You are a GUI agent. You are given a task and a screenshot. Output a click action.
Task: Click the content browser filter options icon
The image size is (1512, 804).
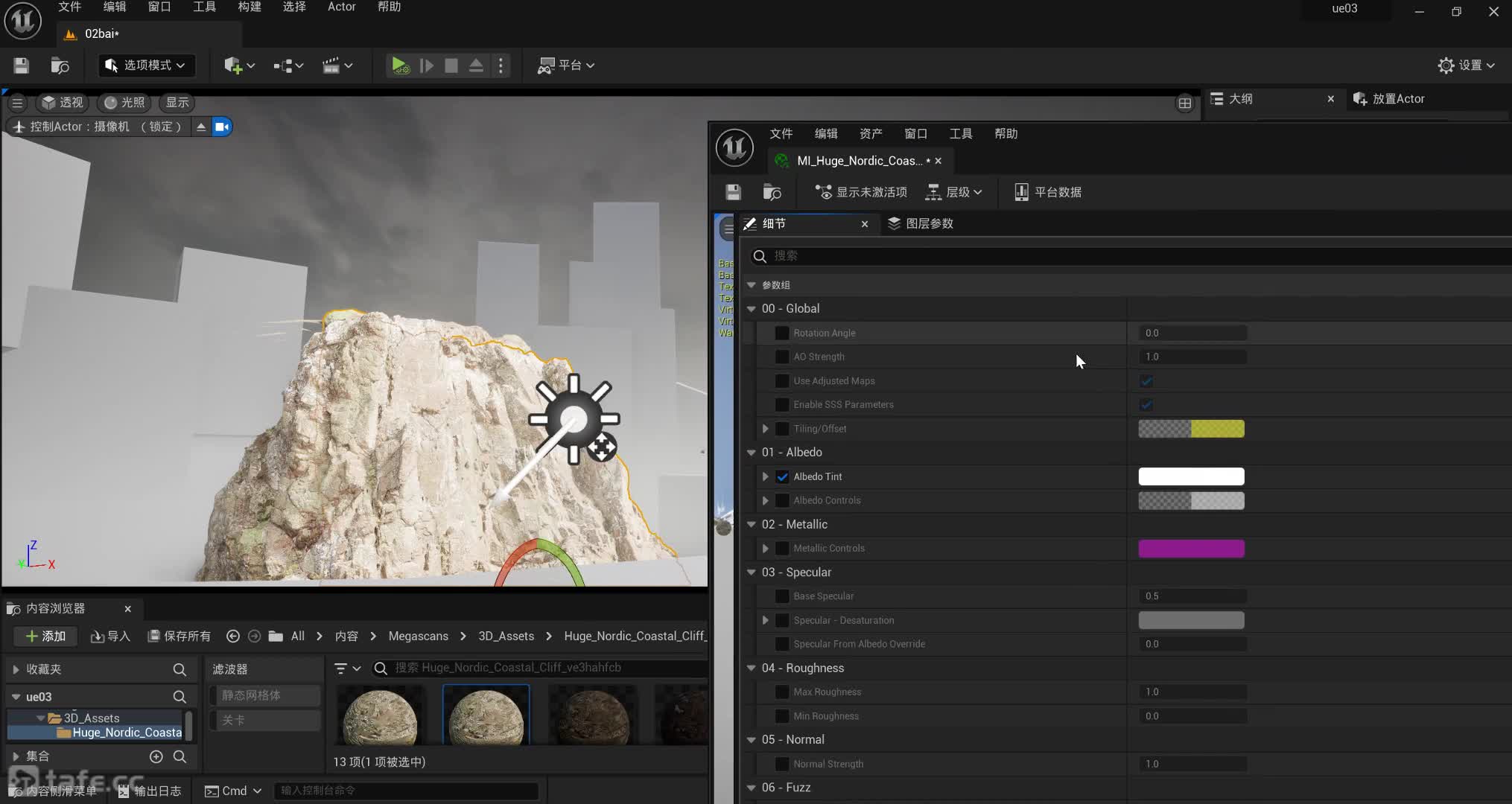347,668
